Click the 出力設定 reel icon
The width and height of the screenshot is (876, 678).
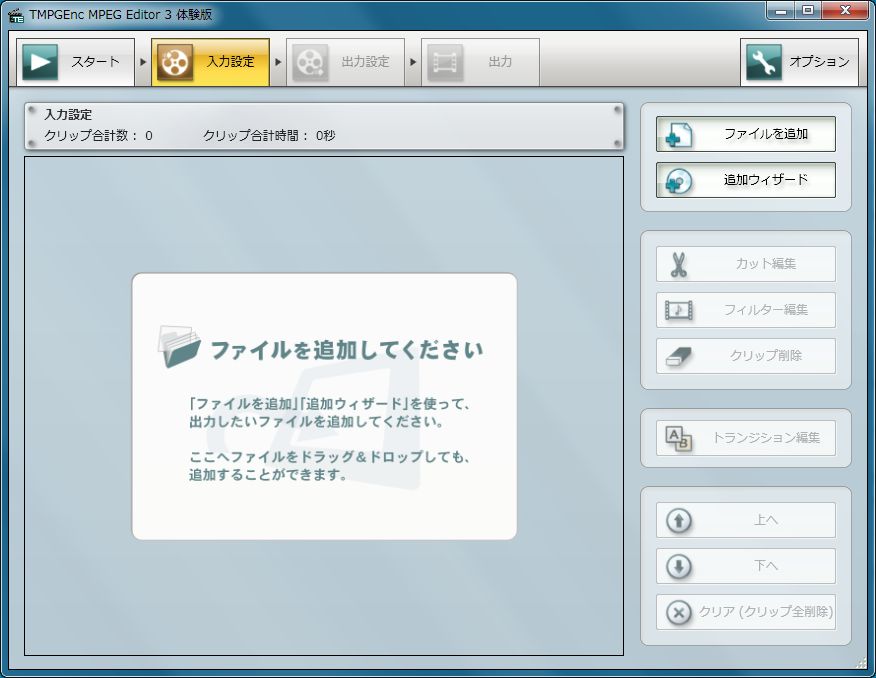point(310,62)
